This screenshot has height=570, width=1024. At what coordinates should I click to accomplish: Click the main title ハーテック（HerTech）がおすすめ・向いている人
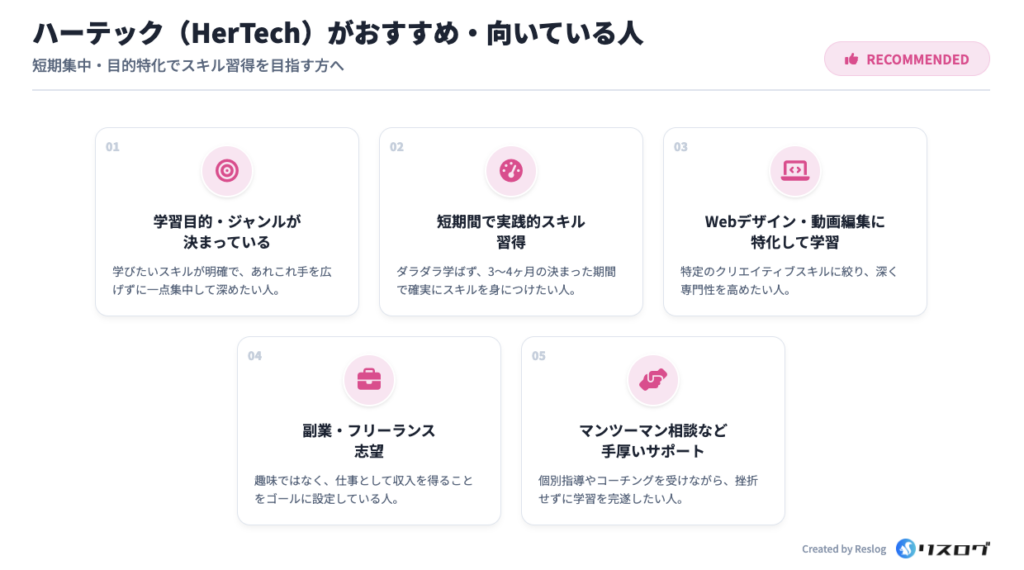click(x=338, y=32)
